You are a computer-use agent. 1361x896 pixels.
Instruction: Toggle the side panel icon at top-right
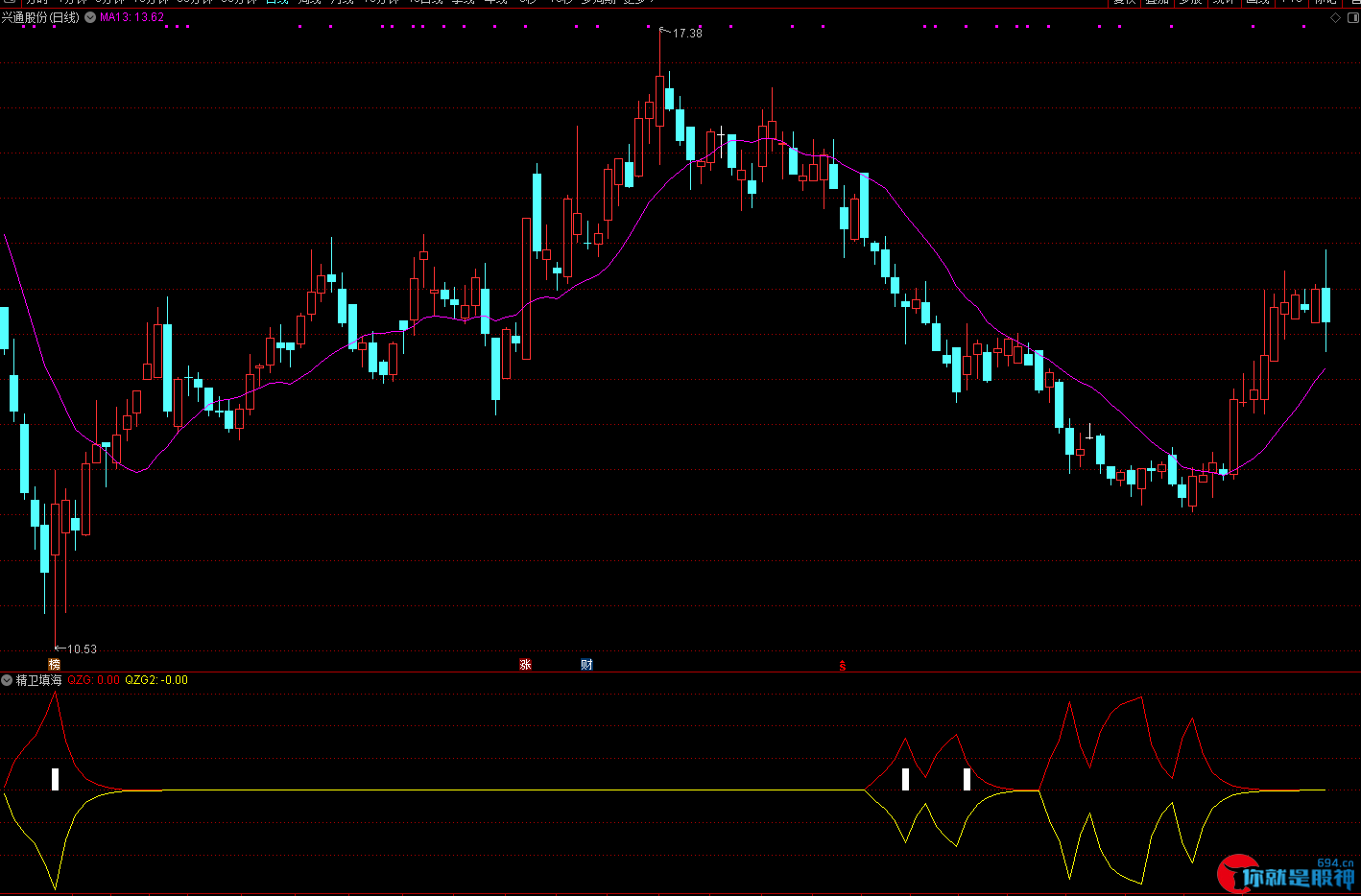click(1352, 17)
